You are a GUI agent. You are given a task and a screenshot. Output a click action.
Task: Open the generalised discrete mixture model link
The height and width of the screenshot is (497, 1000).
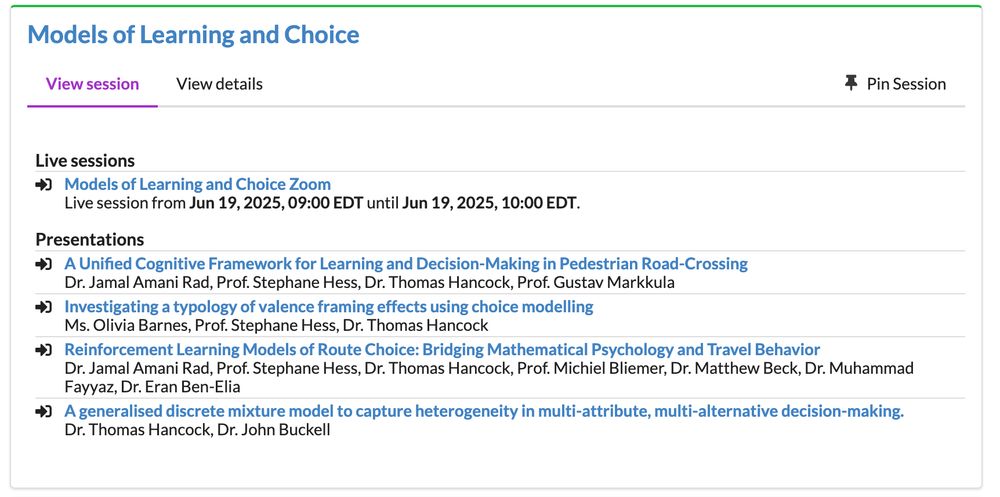pos(484,412)
